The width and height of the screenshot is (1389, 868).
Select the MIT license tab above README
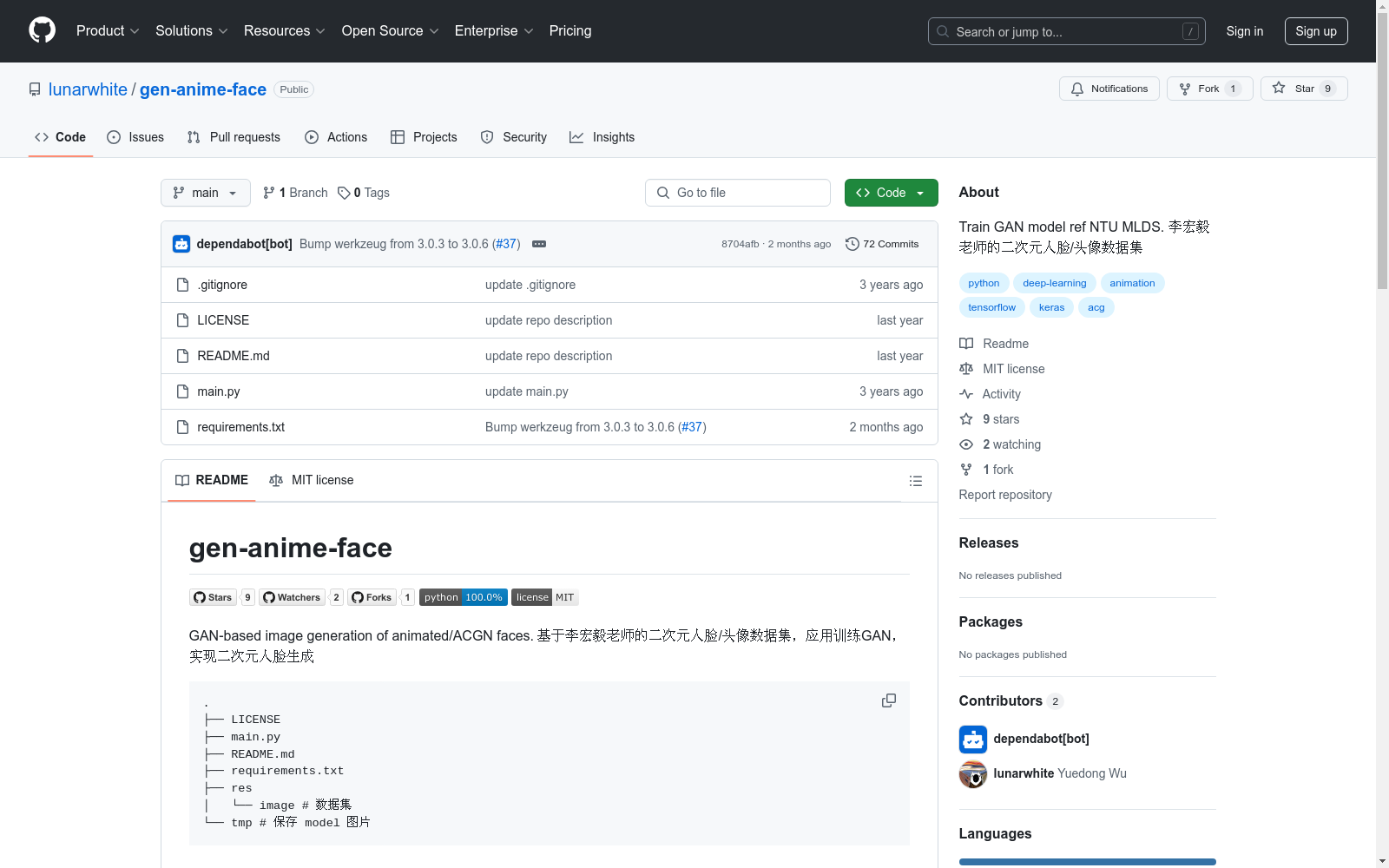pos(312,480)
